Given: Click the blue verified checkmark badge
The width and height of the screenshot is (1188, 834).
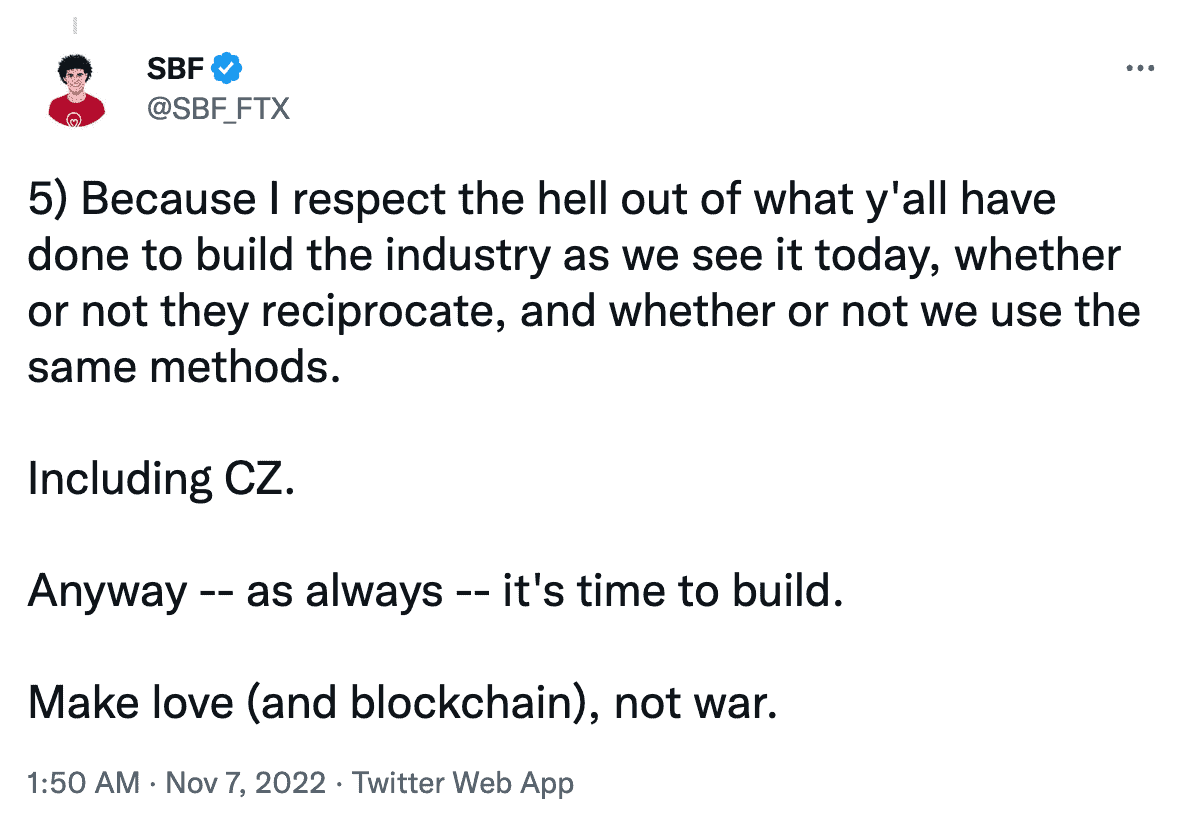Looking at the screenshot, I should (x=227, y=69).
